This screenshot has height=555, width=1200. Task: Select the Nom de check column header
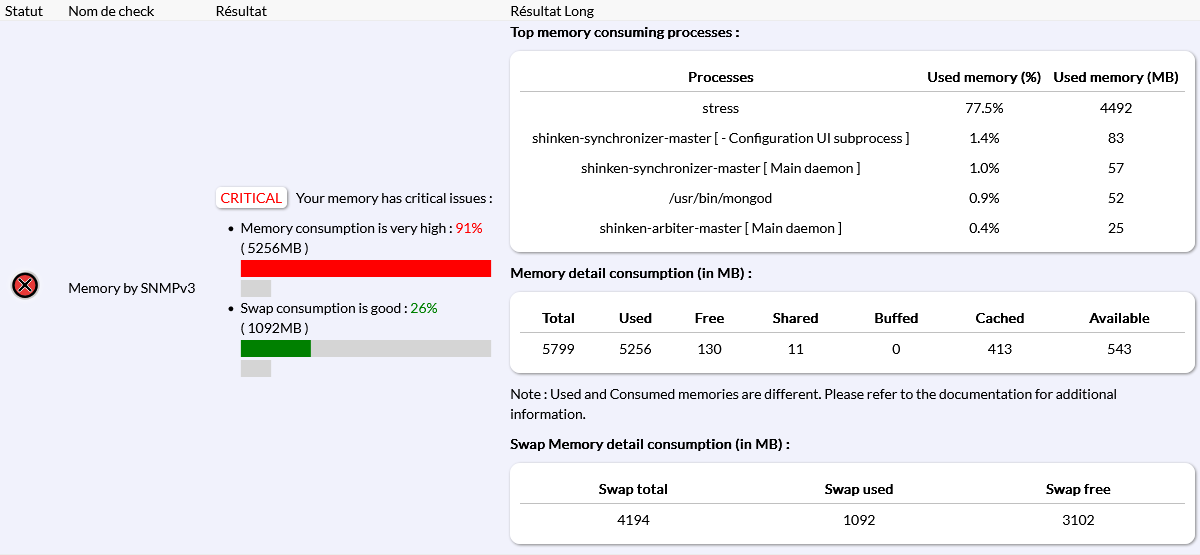point(110,11)
